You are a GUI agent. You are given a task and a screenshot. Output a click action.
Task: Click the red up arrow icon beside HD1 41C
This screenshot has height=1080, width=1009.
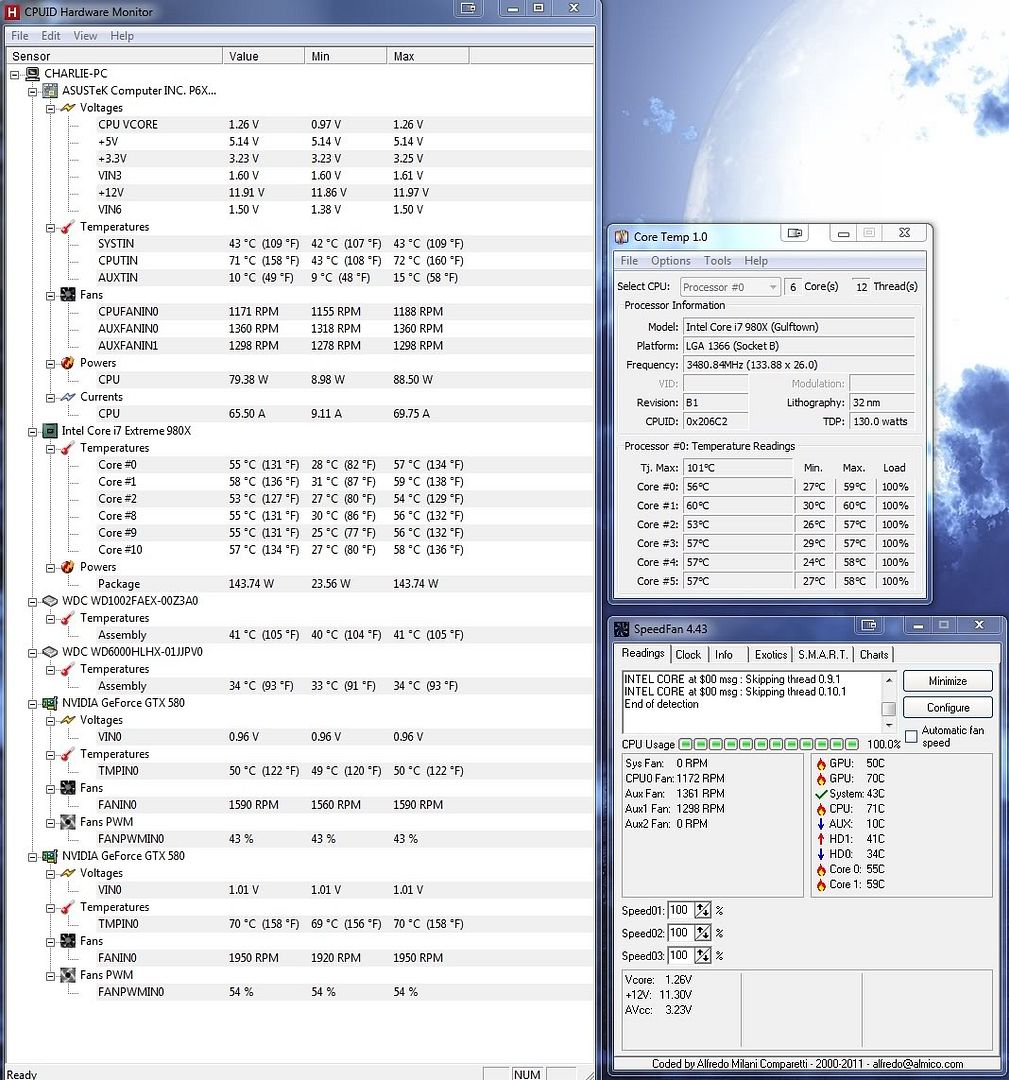pyautogui.click(x=821, y=840)
